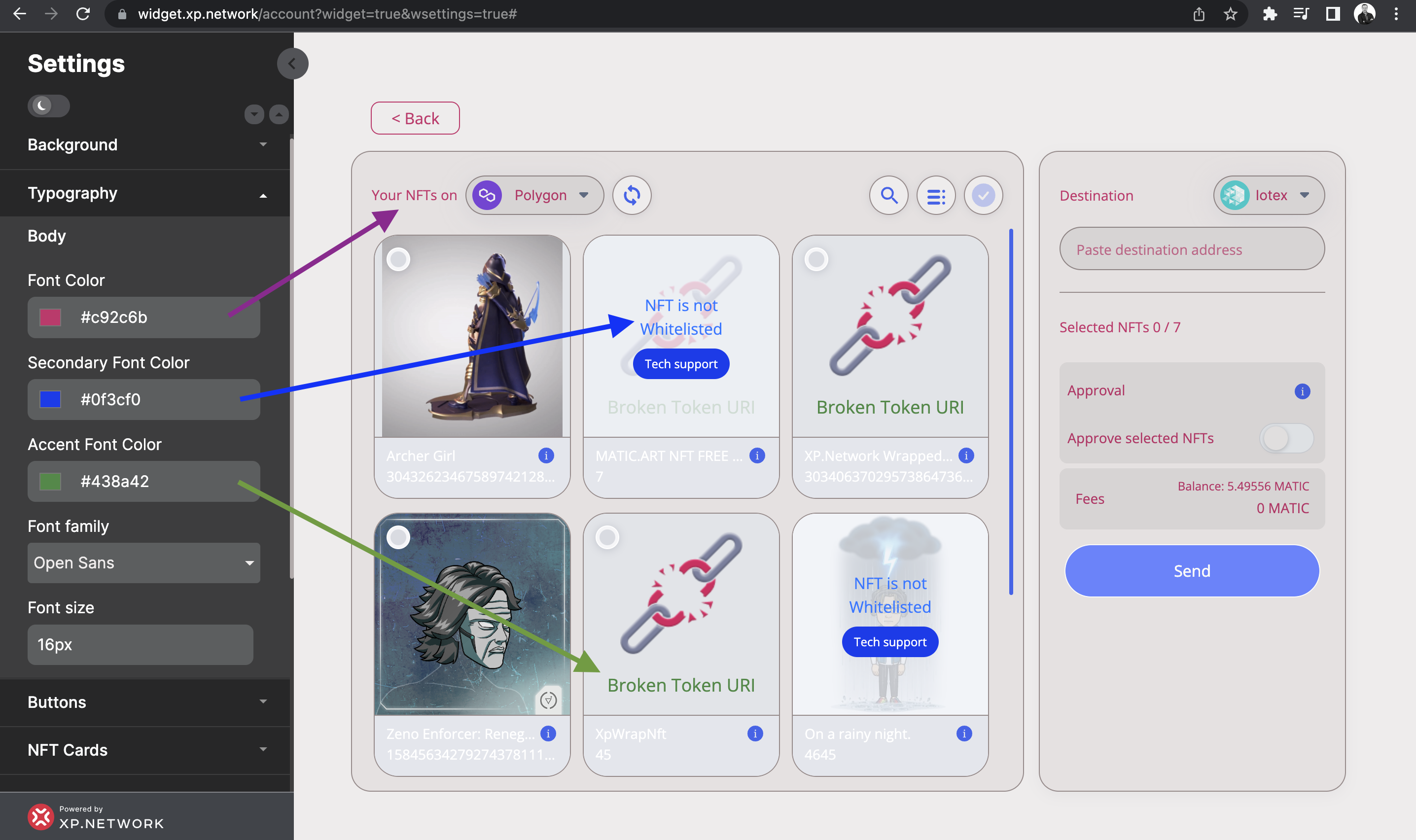
Task: Switch to list view icon
Action: pyautogui.click(x=936, y=195)
